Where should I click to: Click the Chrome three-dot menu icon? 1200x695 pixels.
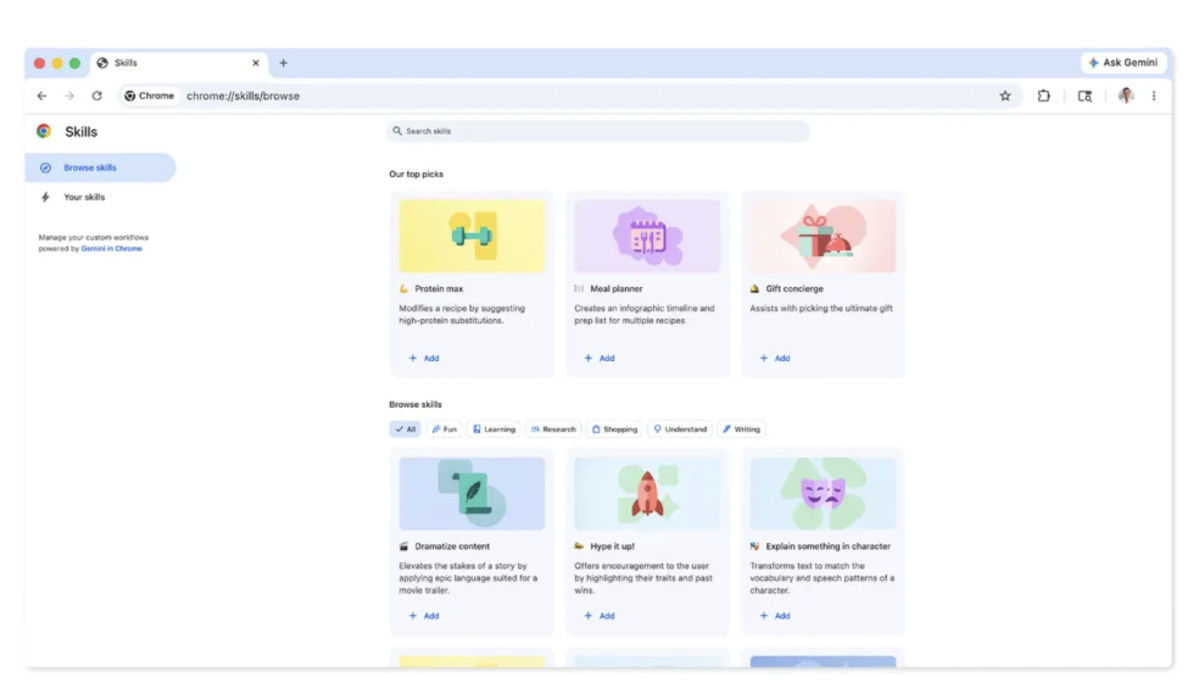coord(1153,96)
